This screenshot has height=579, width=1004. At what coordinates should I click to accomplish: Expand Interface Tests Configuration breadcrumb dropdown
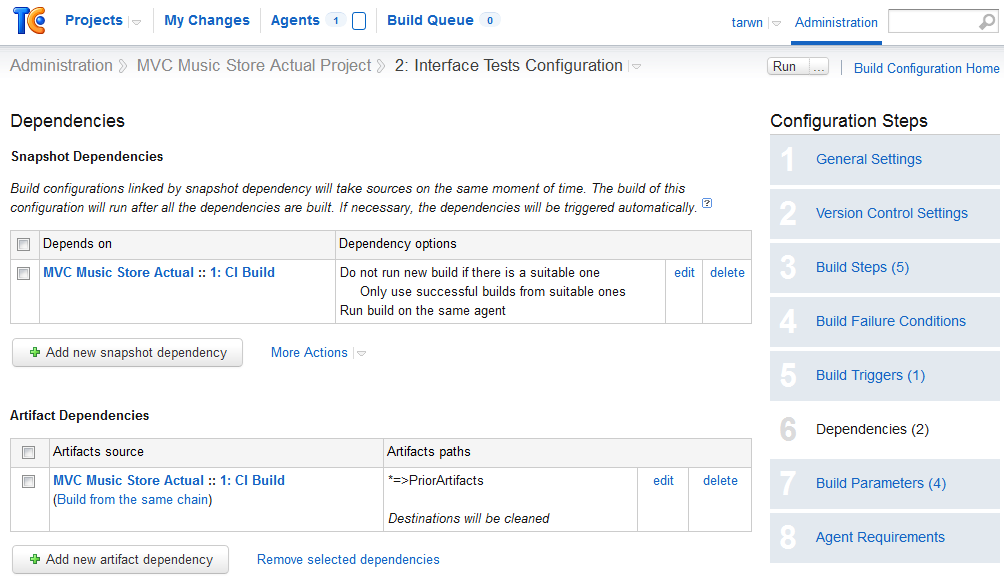pyautogui.click(x=636, y=67)
